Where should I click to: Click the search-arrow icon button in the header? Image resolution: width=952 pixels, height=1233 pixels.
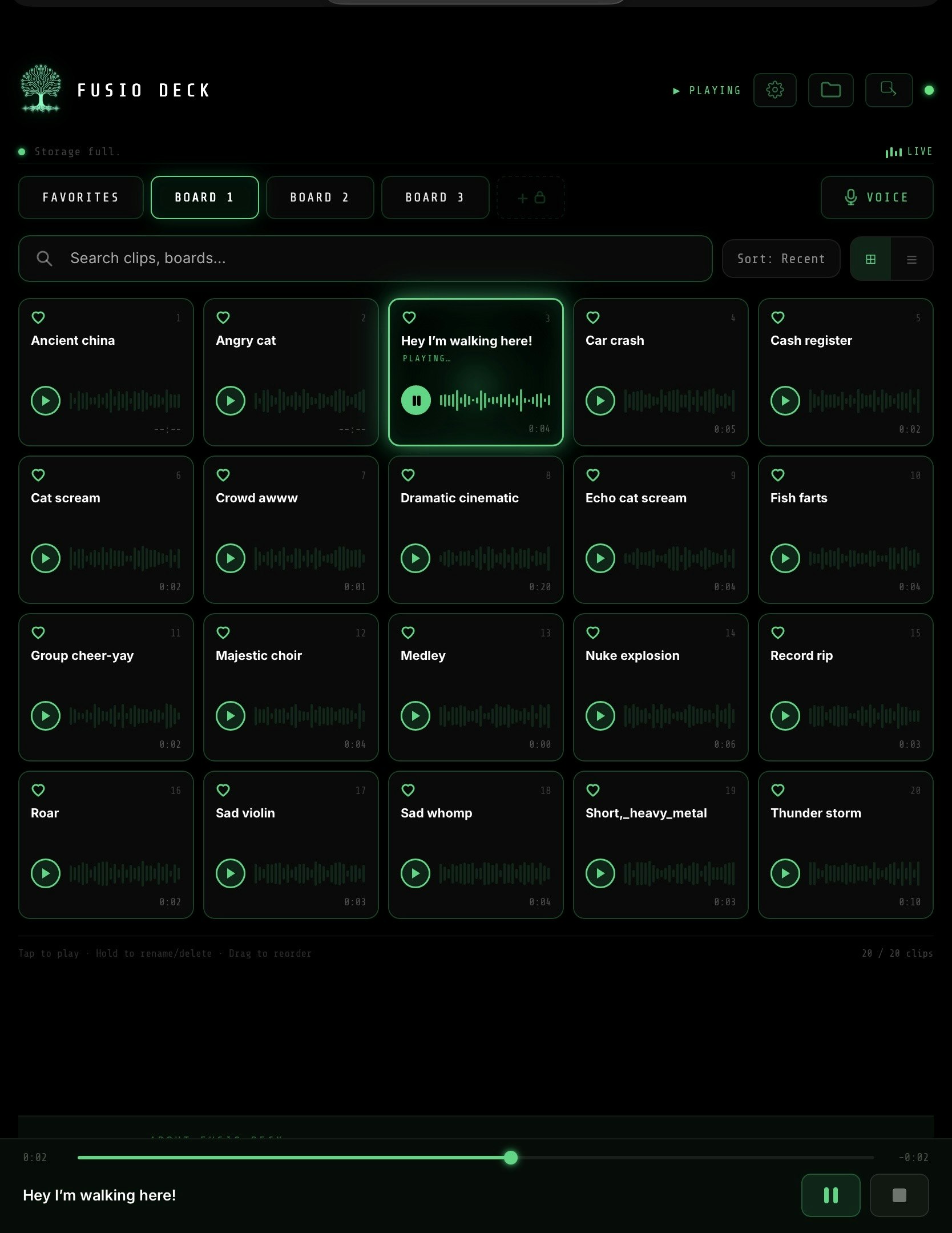[889, 90]
